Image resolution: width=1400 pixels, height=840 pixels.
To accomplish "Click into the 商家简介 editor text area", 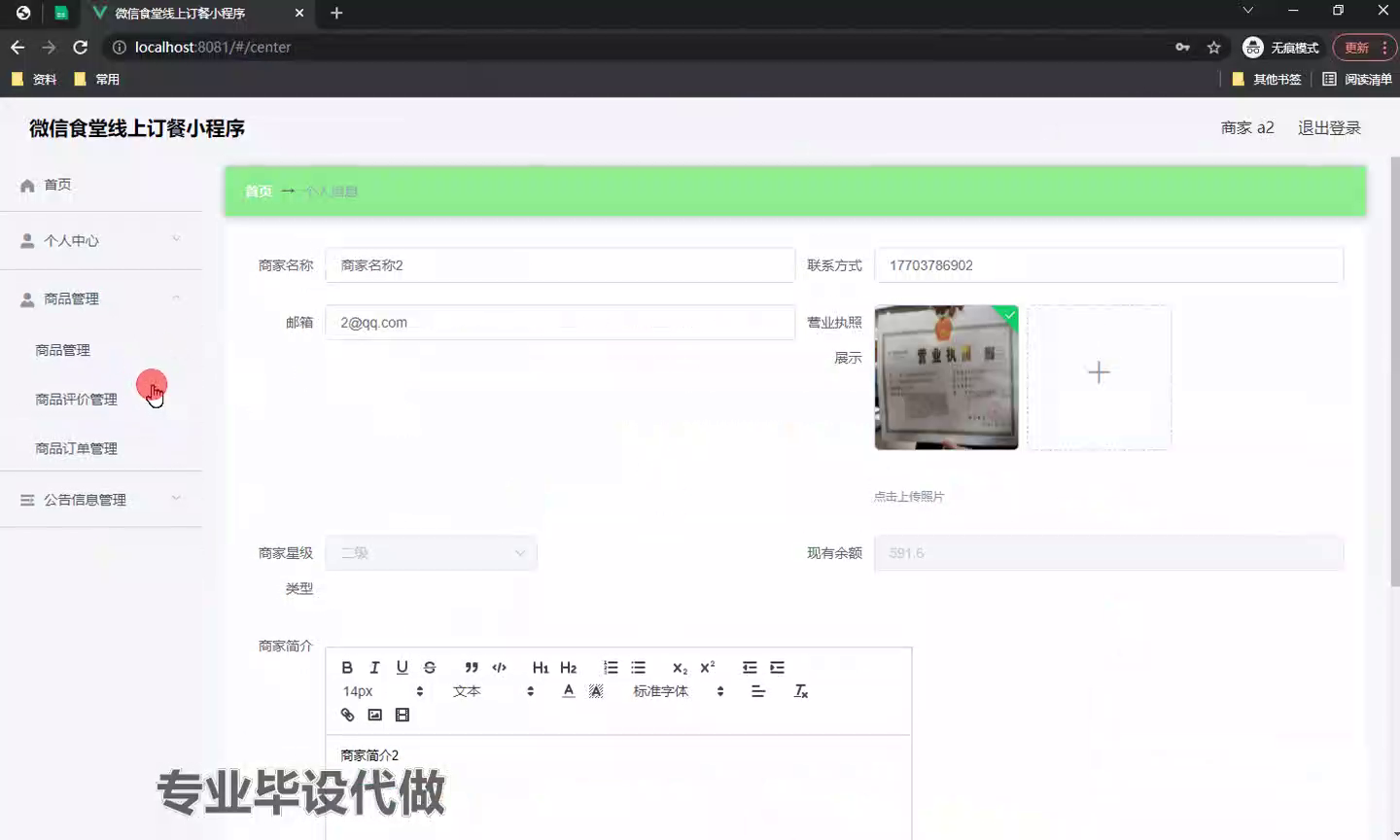I will 618,787.
